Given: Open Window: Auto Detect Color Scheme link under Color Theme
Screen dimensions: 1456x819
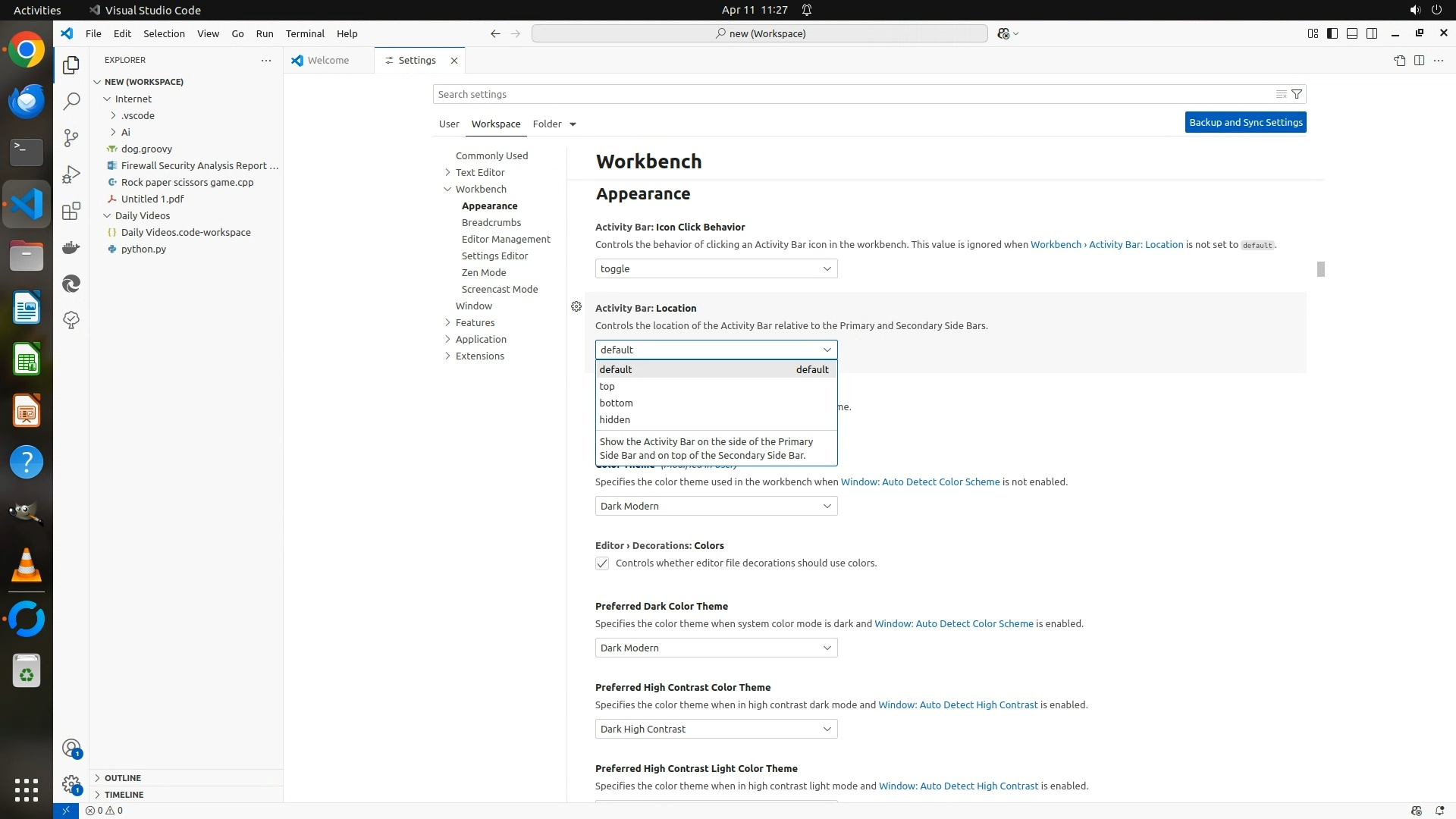Looking at the screenshot, I should tap(920, 482).
